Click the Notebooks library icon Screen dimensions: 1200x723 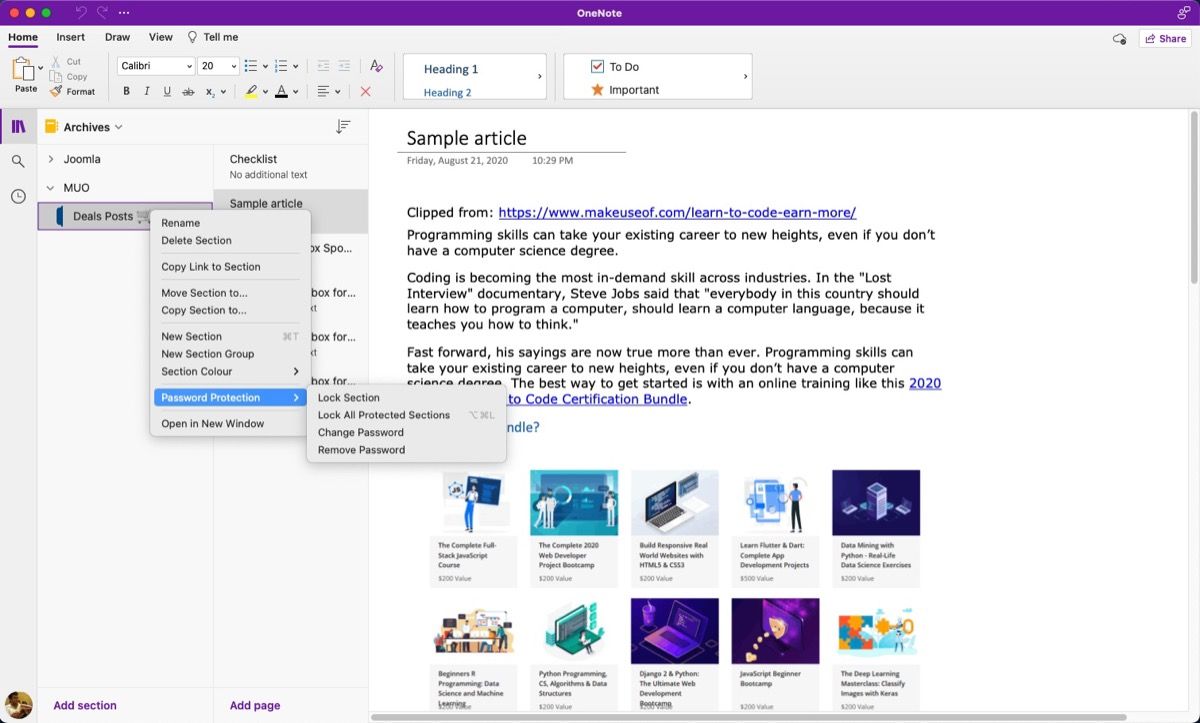click(x=17, y=126)
